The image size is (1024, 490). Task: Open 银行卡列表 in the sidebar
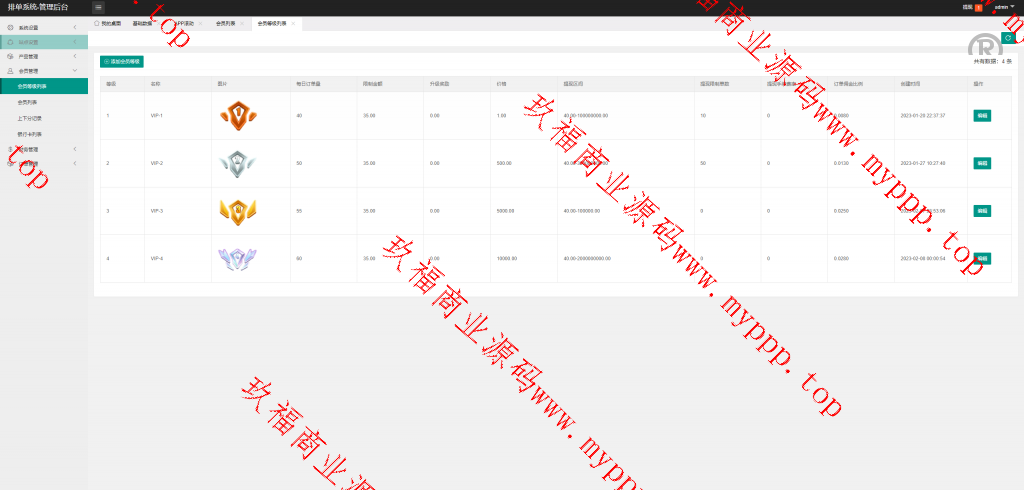(x=30, y=133)
